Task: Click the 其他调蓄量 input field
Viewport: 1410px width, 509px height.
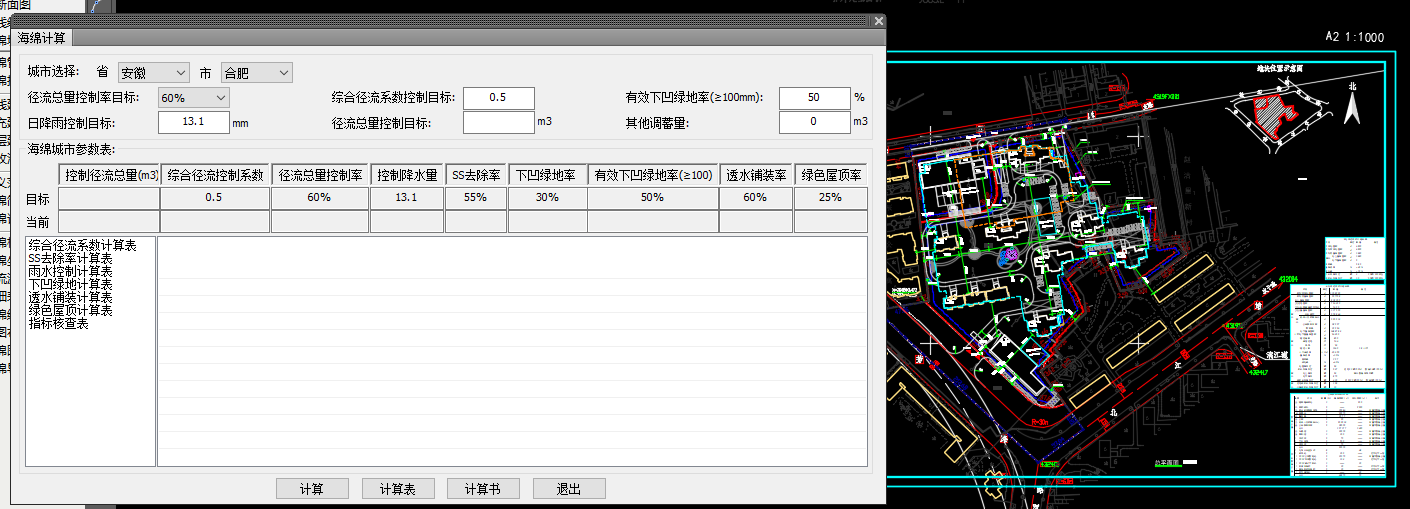Action: (x=813, y=122)
